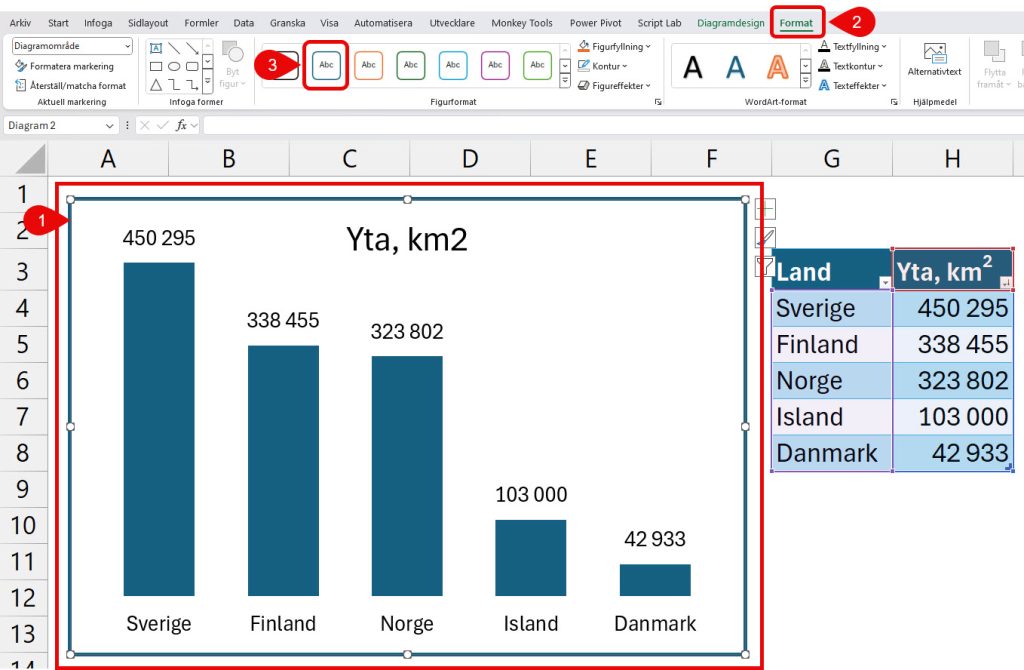Apply the black WordArt style

click(693, 67)
